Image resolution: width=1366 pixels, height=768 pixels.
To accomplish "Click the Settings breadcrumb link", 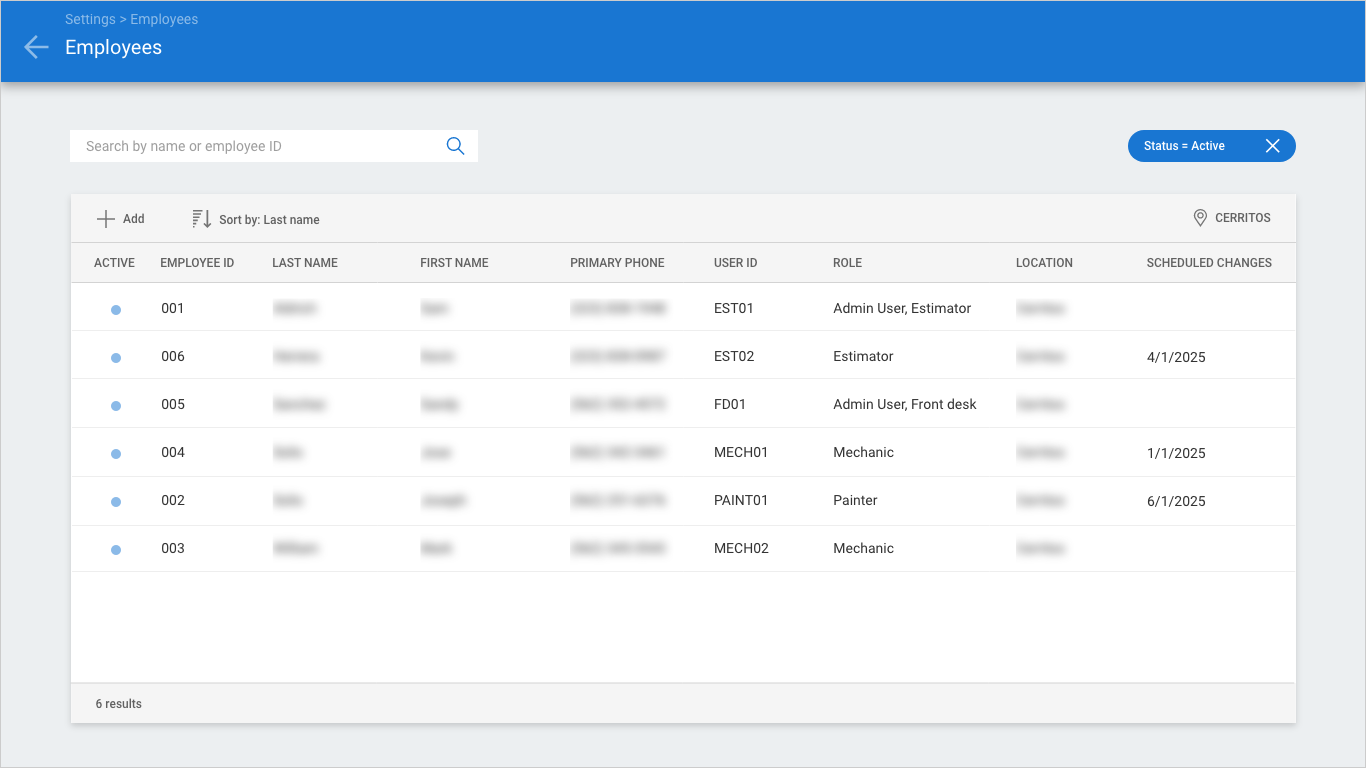I will (x=89, y=19).
